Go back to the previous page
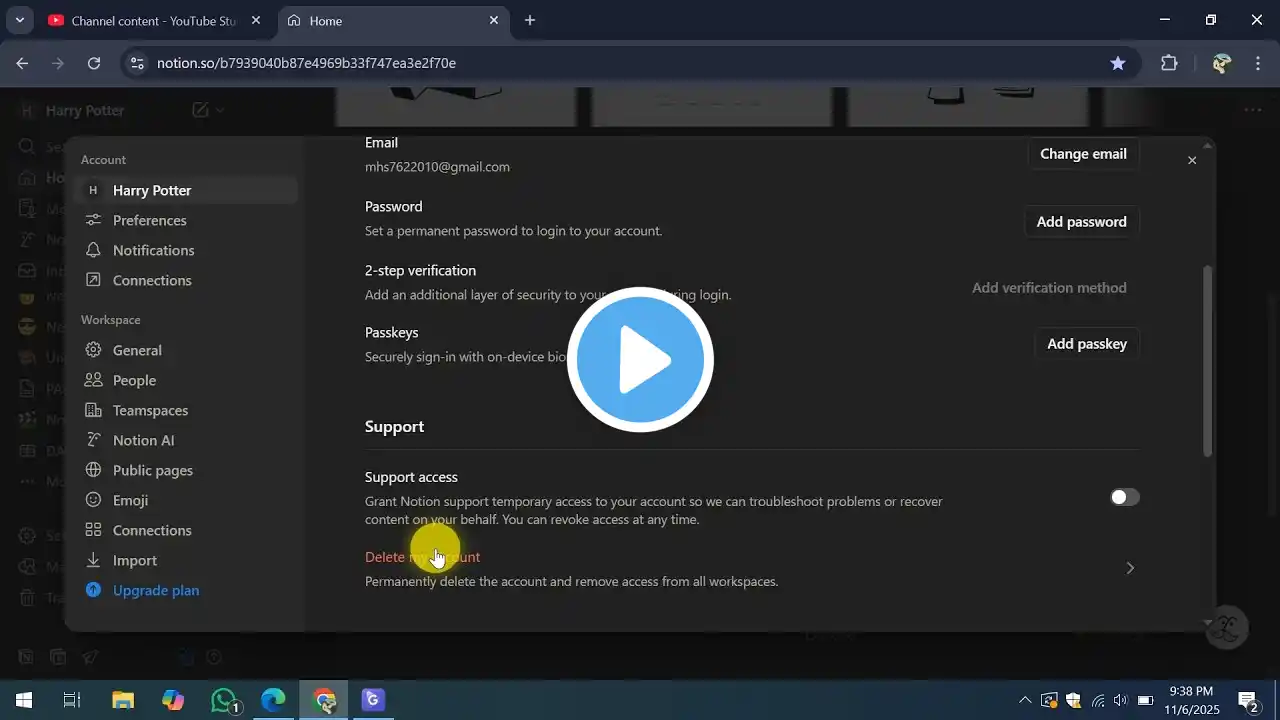The image size is (1280, 720). point(22,63)
